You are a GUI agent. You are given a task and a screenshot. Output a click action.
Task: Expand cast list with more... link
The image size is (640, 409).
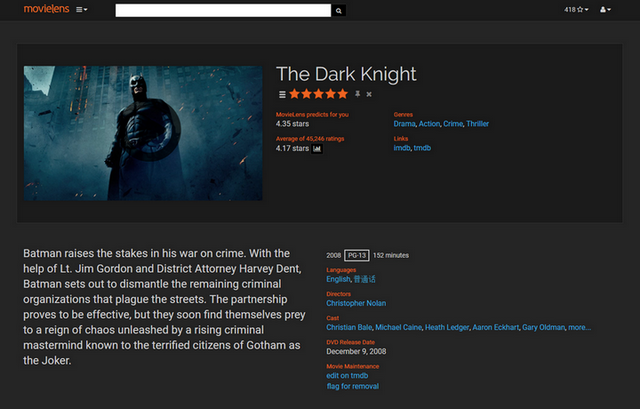(579, 327)
